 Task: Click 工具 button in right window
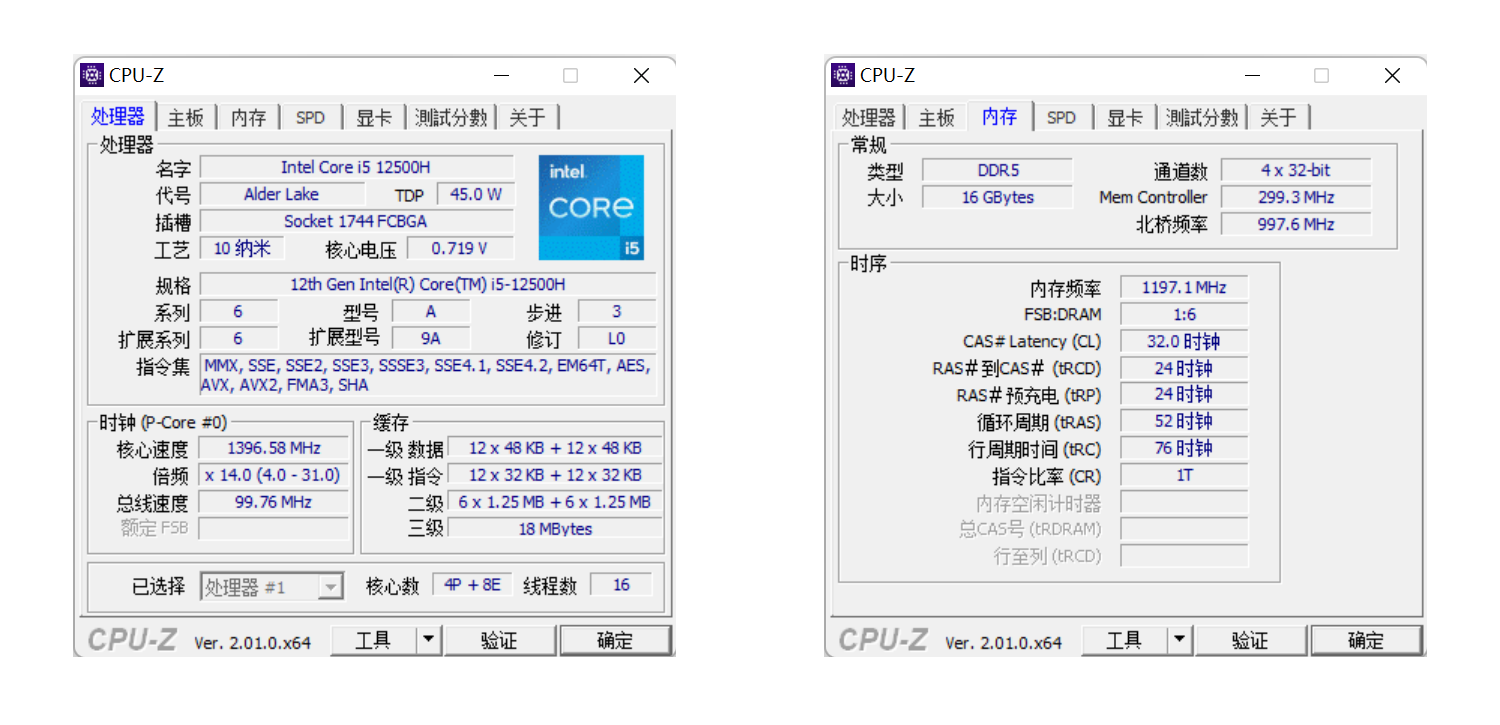1124,640
